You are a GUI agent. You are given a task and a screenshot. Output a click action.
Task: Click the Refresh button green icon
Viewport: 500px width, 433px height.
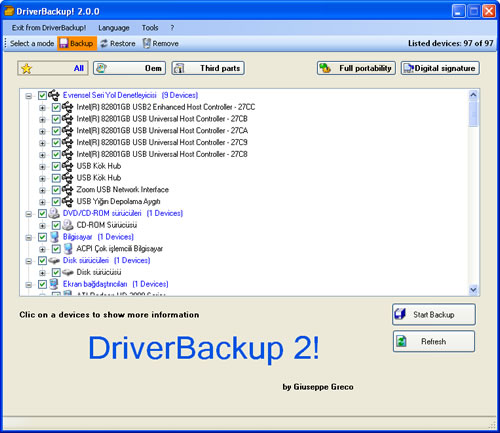(401, 341)
